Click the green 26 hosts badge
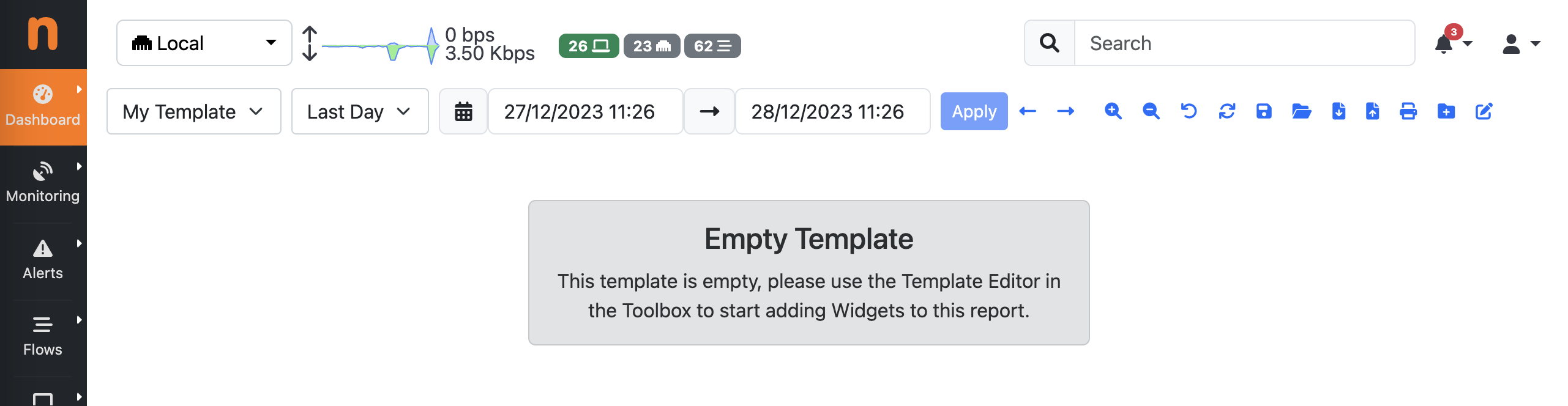The image size is (1568, 406). click(588, 46)
